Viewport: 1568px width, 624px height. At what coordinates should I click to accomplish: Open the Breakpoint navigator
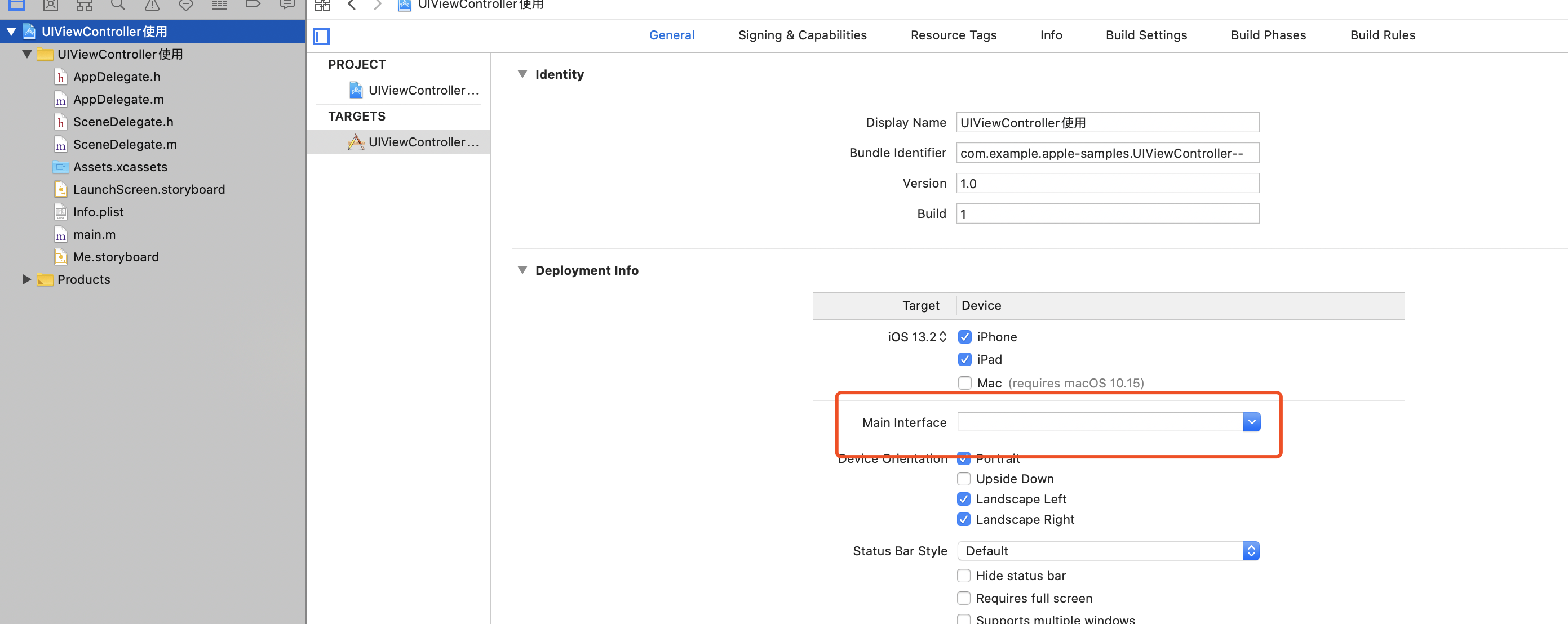pos(253,5)
